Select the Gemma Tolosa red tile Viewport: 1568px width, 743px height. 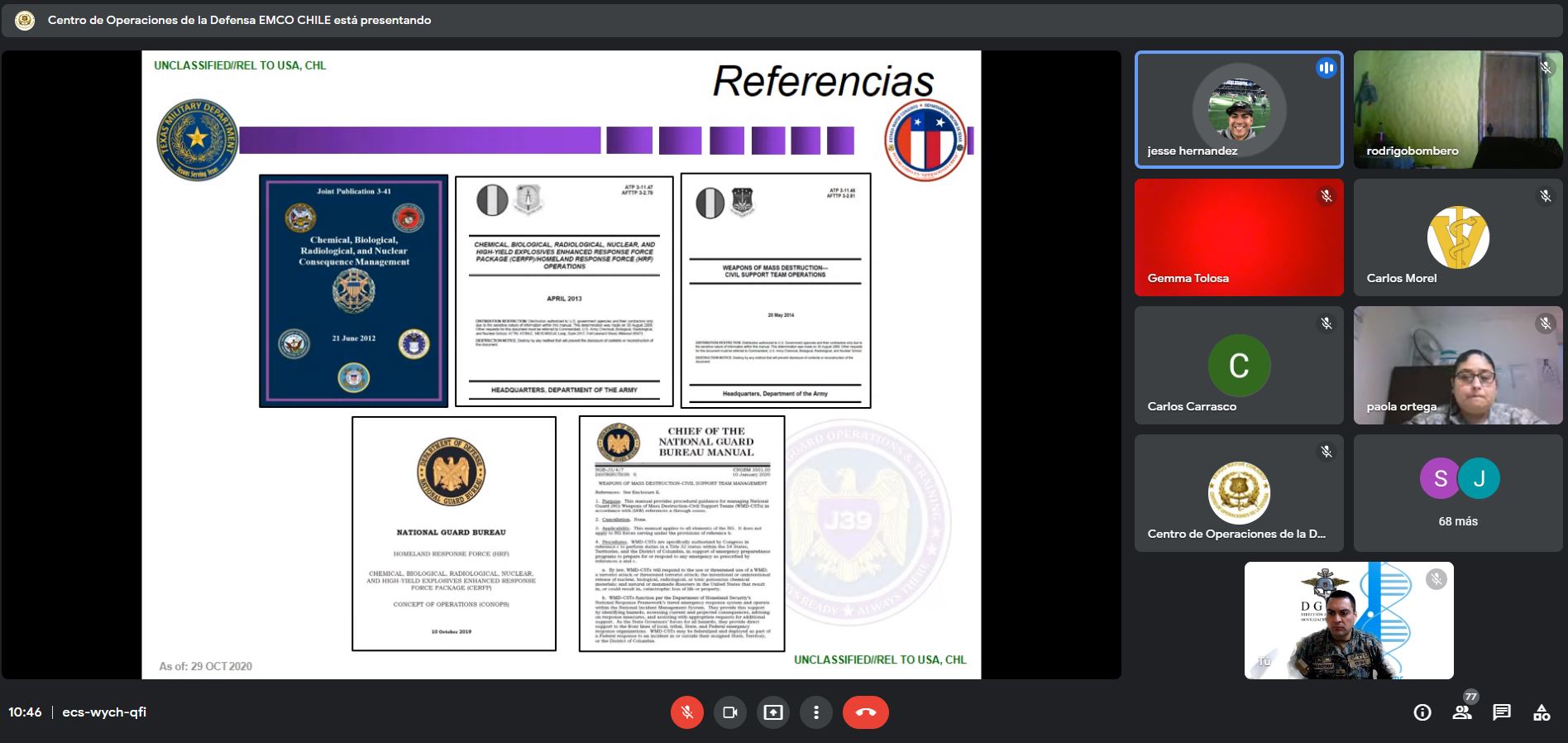(1238, 237)
